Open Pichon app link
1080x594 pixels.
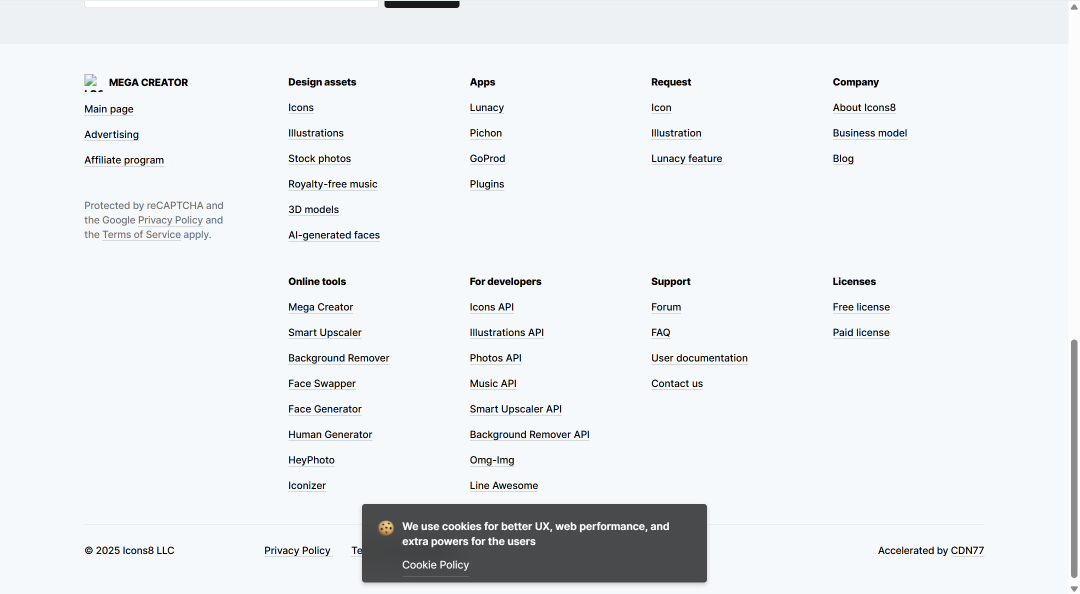tap(486, 133)
